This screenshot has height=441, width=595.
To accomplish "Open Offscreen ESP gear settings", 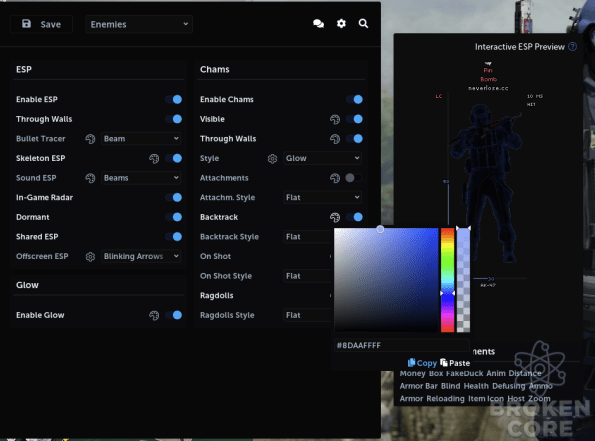I will pyautogui.click(x=90, y=257).
